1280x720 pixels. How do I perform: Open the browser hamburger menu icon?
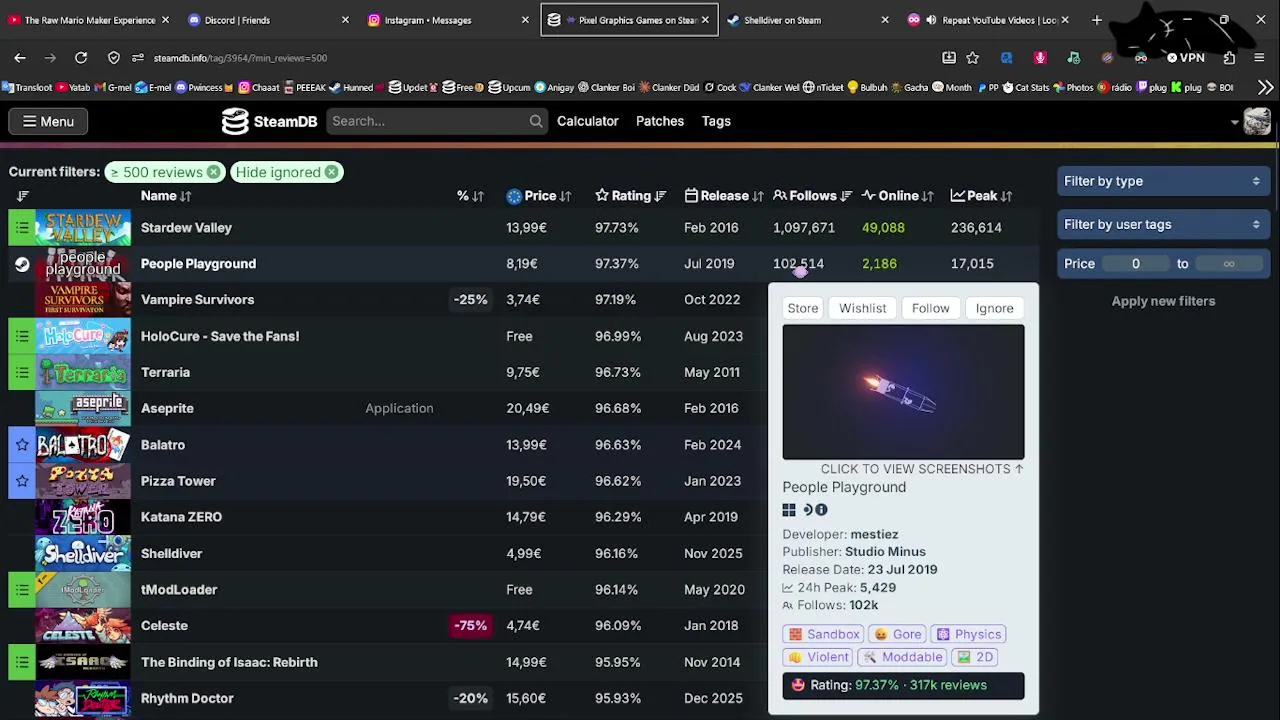click(x=1259, y=58)
